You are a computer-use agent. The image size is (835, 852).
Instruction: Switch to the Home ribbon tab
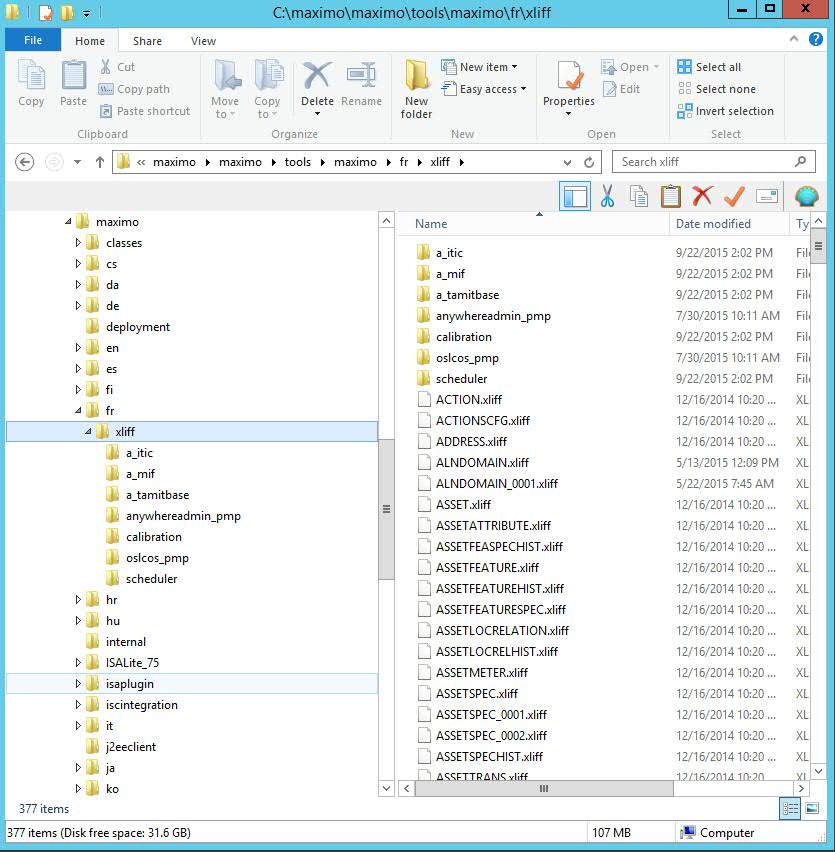tap(90, 41)
